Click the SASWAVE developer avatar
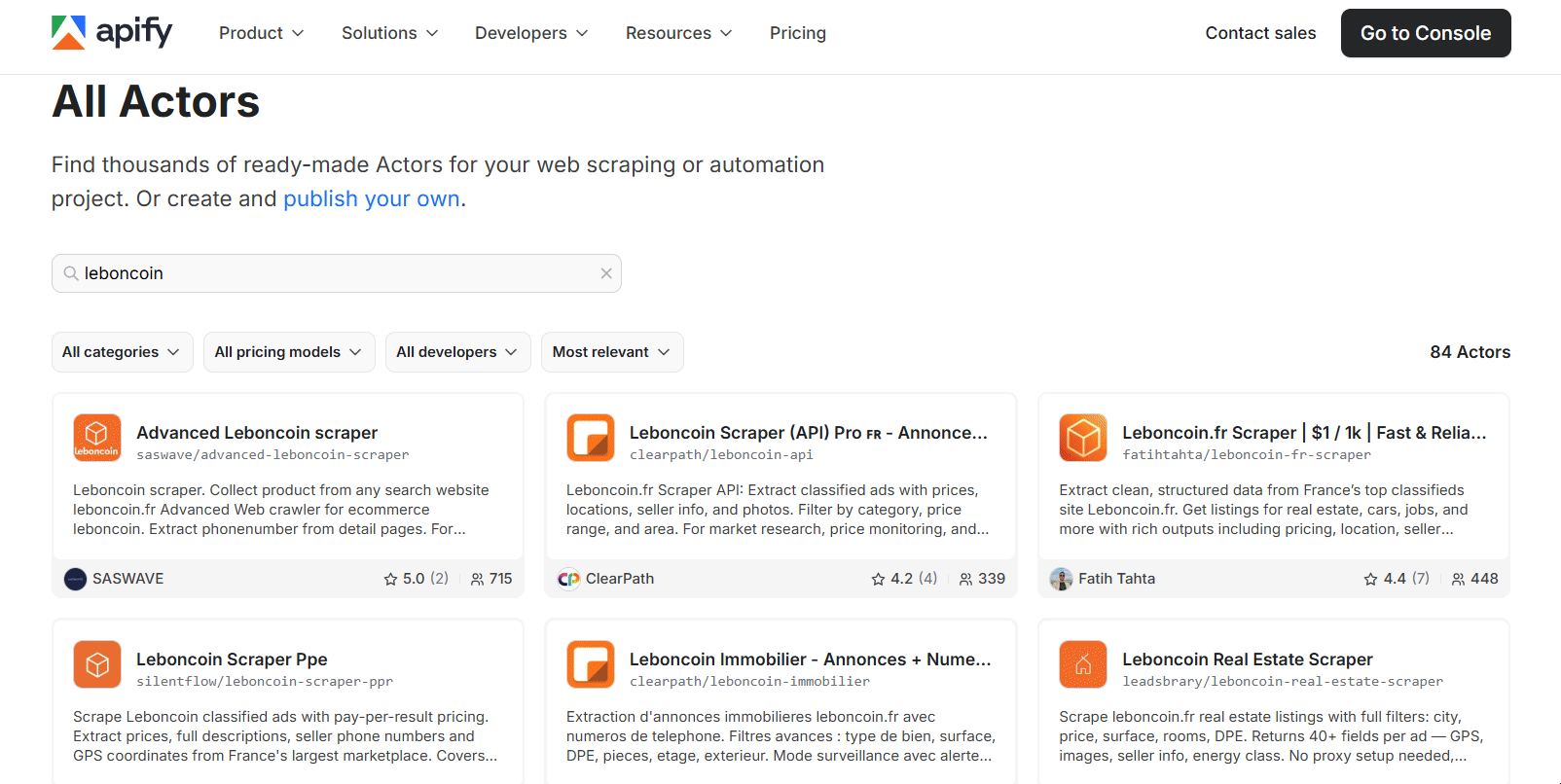1561x784 pixels. (75, 579)
